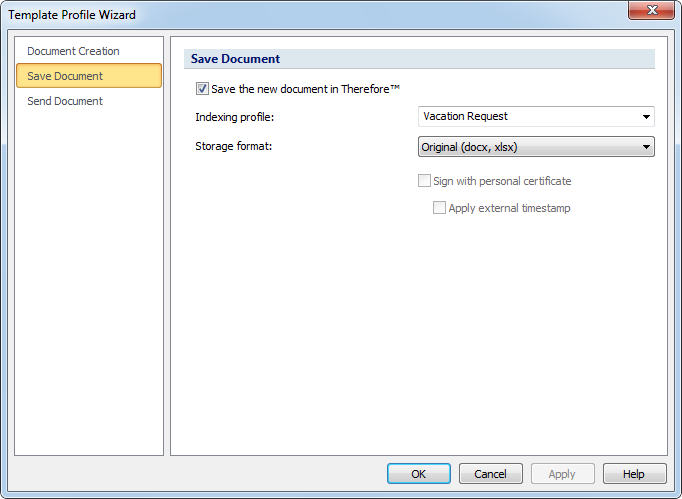The image size is (682, 499).
Task: Confirm the dialog with OK
Action: click(418, 474)
